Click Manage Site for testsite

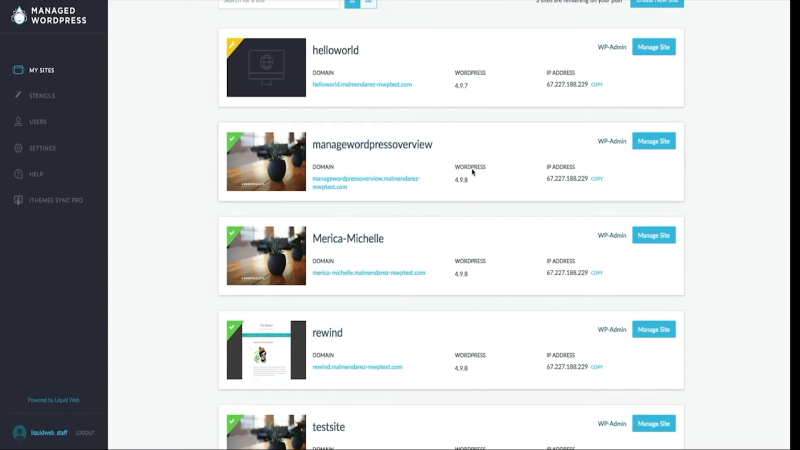click(x=654, y=423)
